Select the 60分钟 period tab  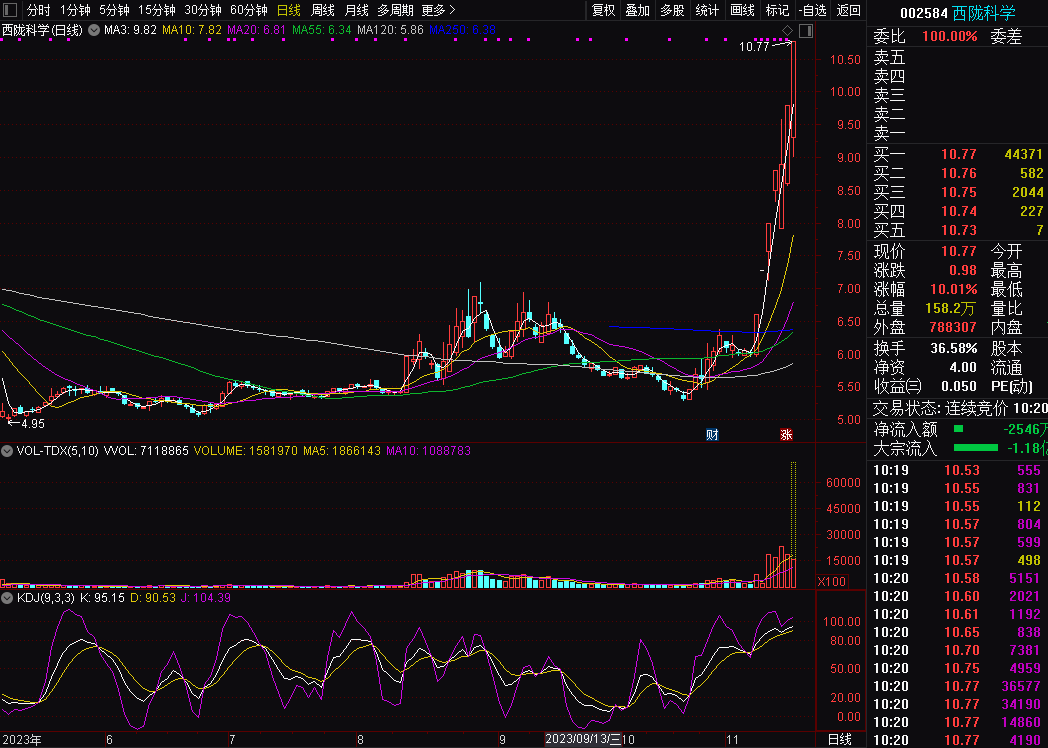[248, 10]
